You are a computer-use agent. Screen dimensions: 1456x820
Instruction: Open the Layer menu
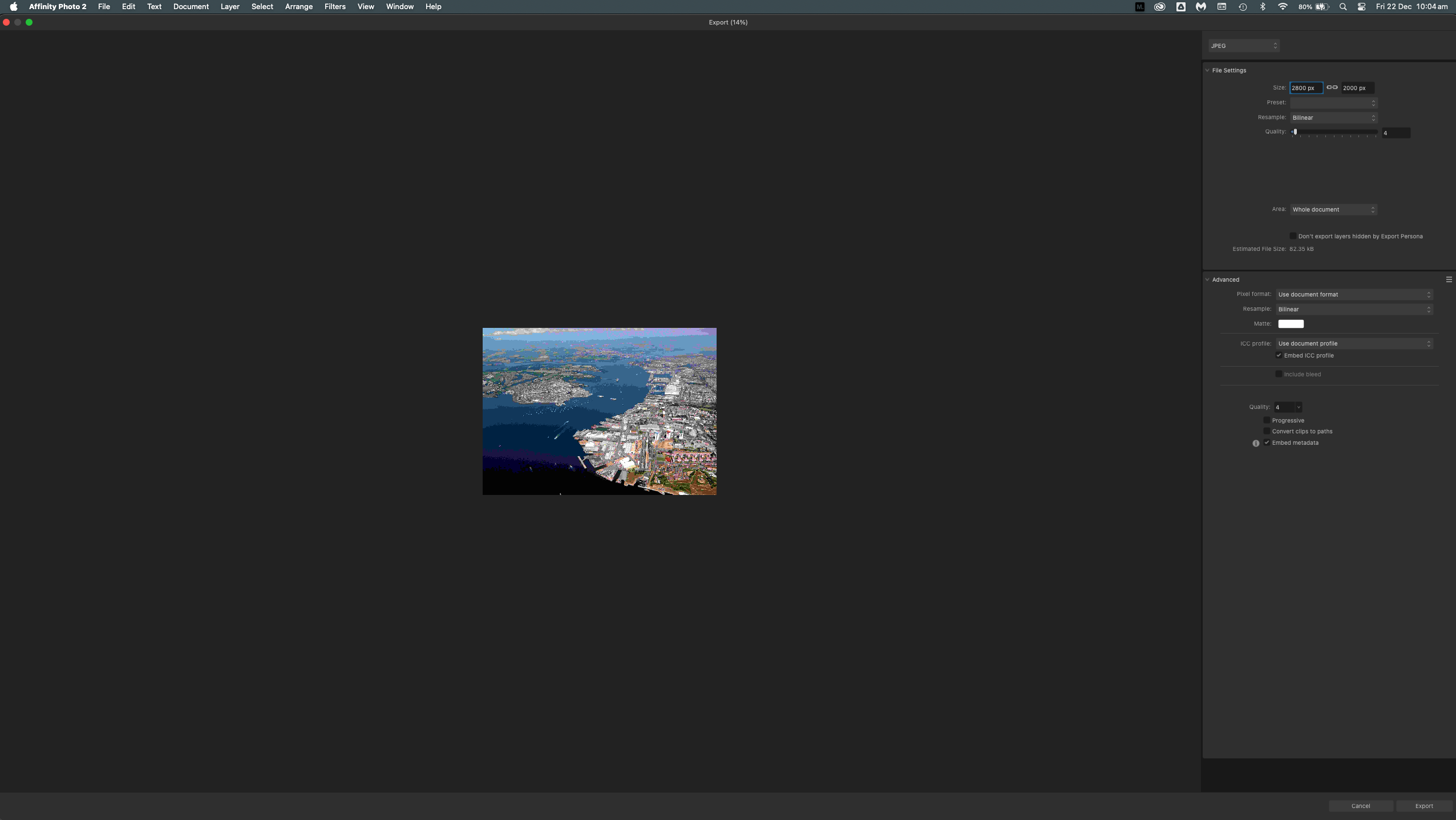[230, 7]
